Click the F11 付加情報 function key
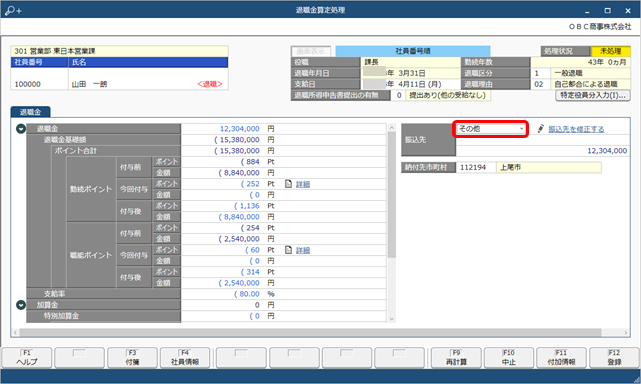 pyautogui.click(x=562, y=358)
